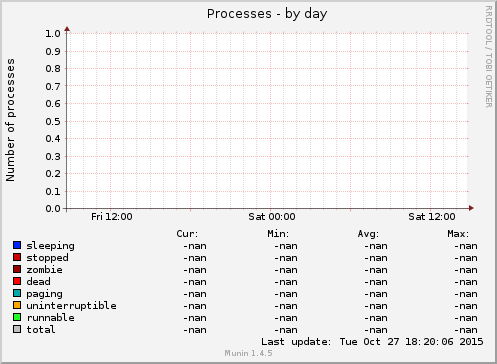This screenshot has width=497, height=364.
Task: Click the blue sleeping legend swatch
Action: click(x=17, y=245)
